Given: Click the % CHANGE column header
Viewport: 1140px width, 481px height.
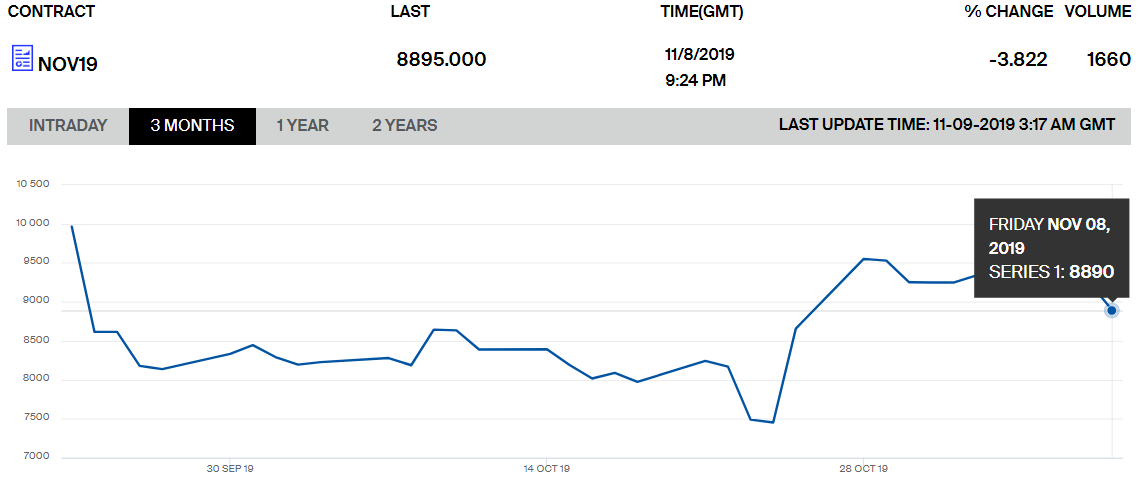Looking at the screenshot, I should click(x=1009, y=12).
